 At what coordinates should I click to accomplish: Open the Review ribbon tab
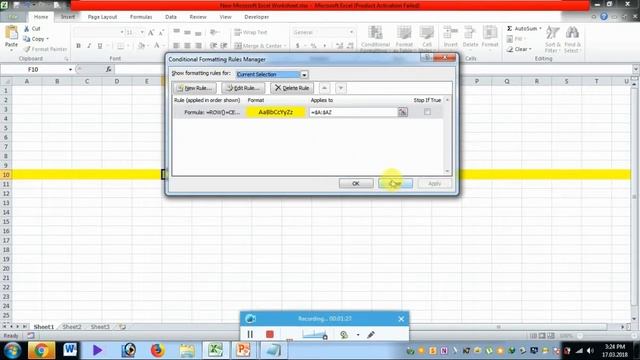pyautogui.click(x=198, y=17)
